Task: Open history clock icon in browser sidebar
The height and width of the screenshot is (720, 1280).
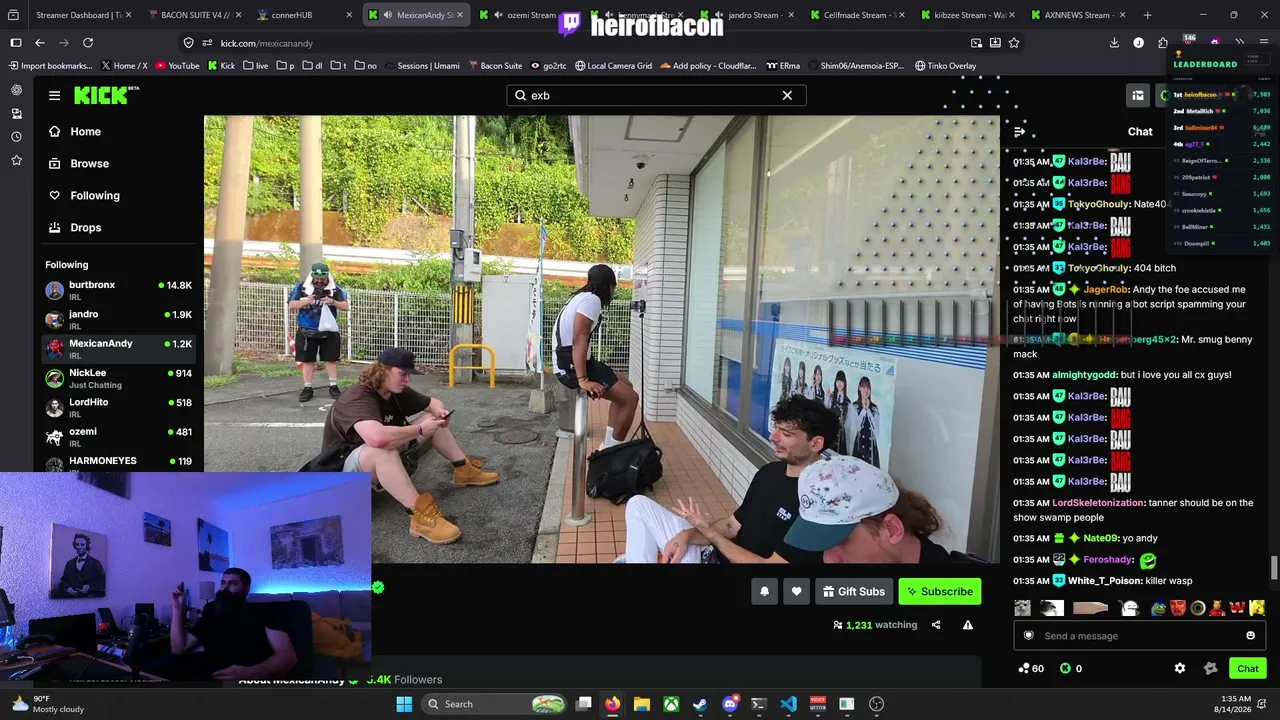Action: 16,137
